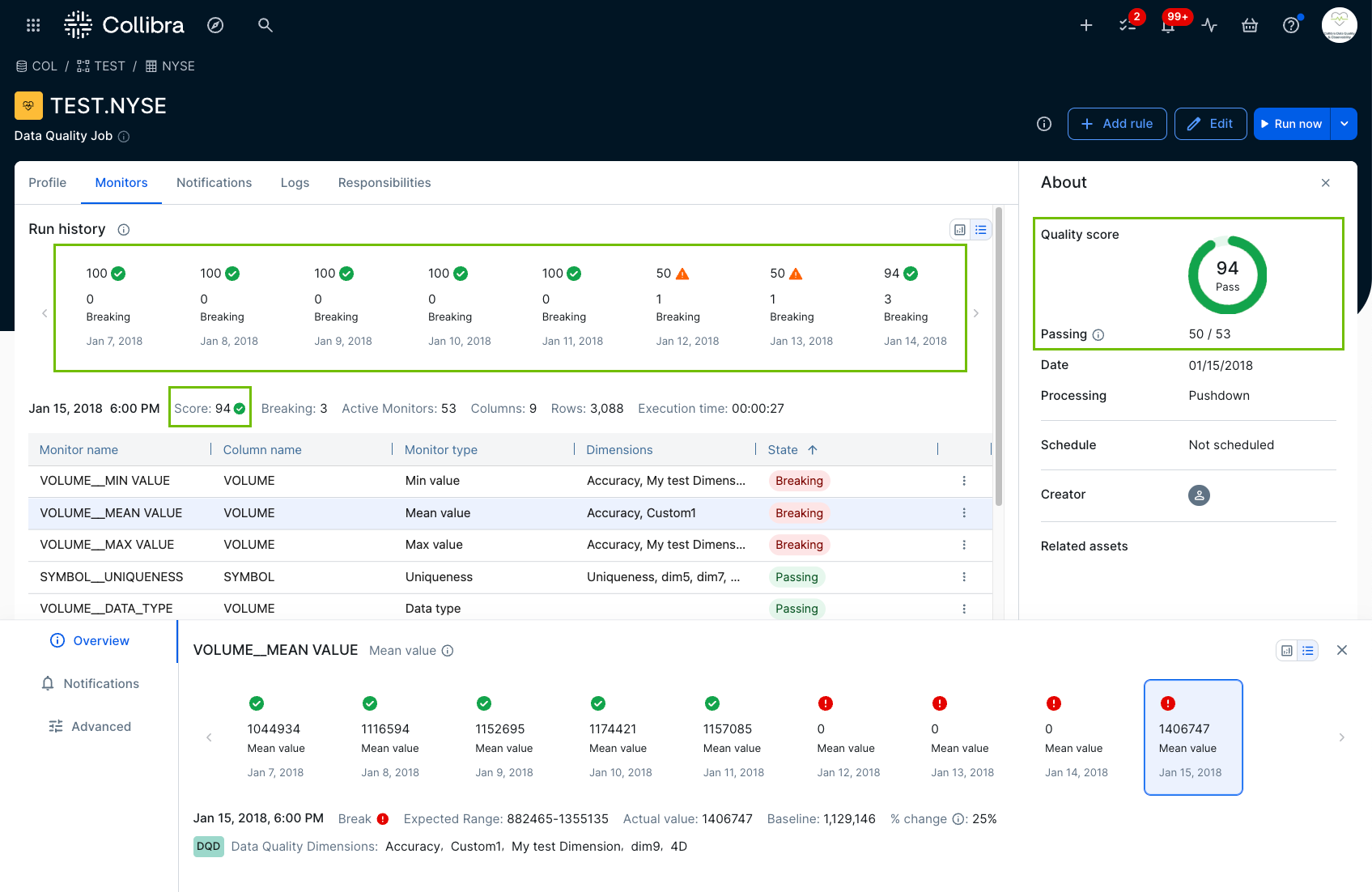Expand the Run now dropdown arrow
The image size is (1372, 892).
click(x=1344, y=124)
